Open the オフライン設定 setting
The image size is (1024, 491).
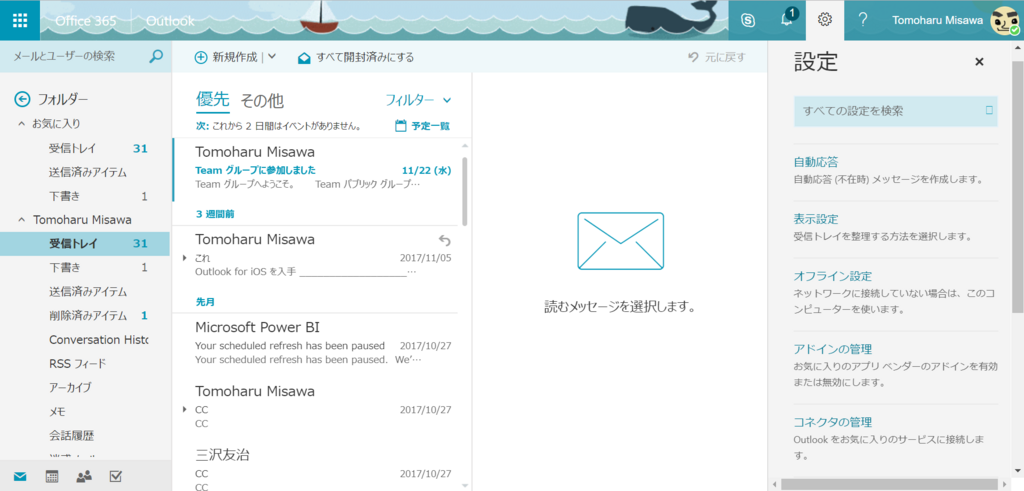pos(833,276)
